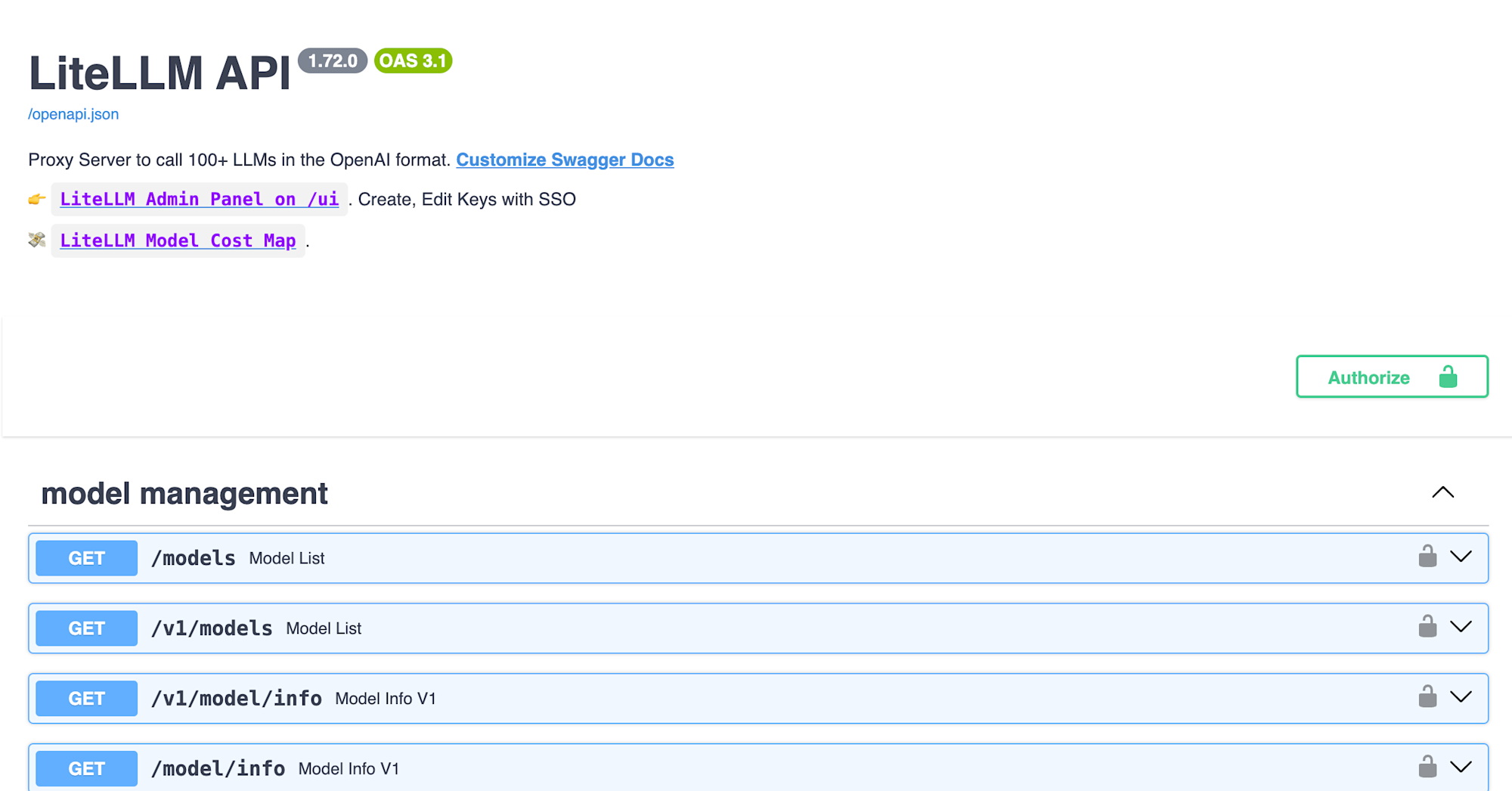The height and width of the screenshot is (791, 1512).
Task: Click the 1.72.0 version badge
Action: [x=333, y=60]
